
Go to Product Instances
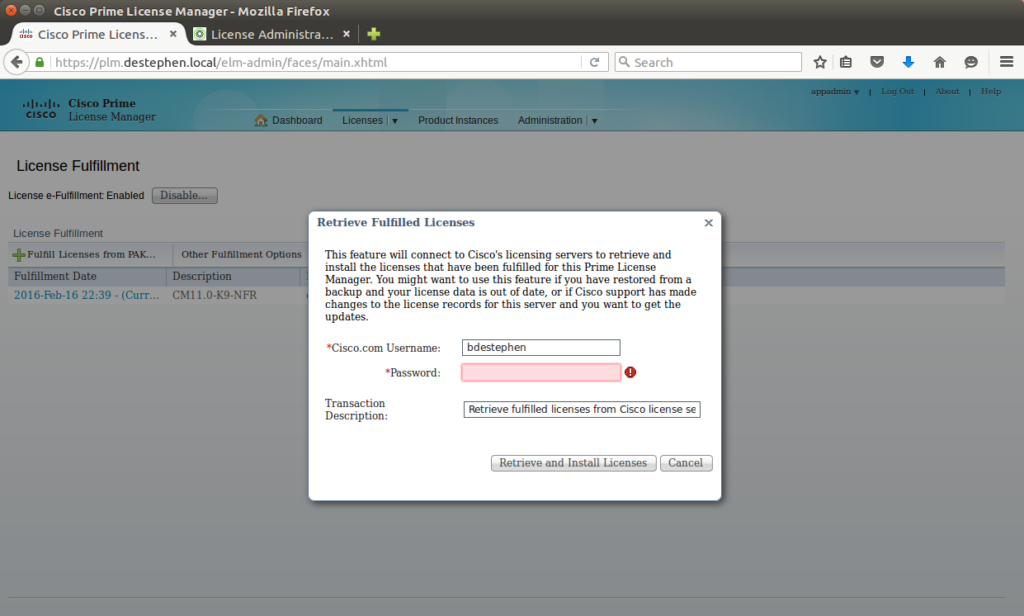pos(458,120)
